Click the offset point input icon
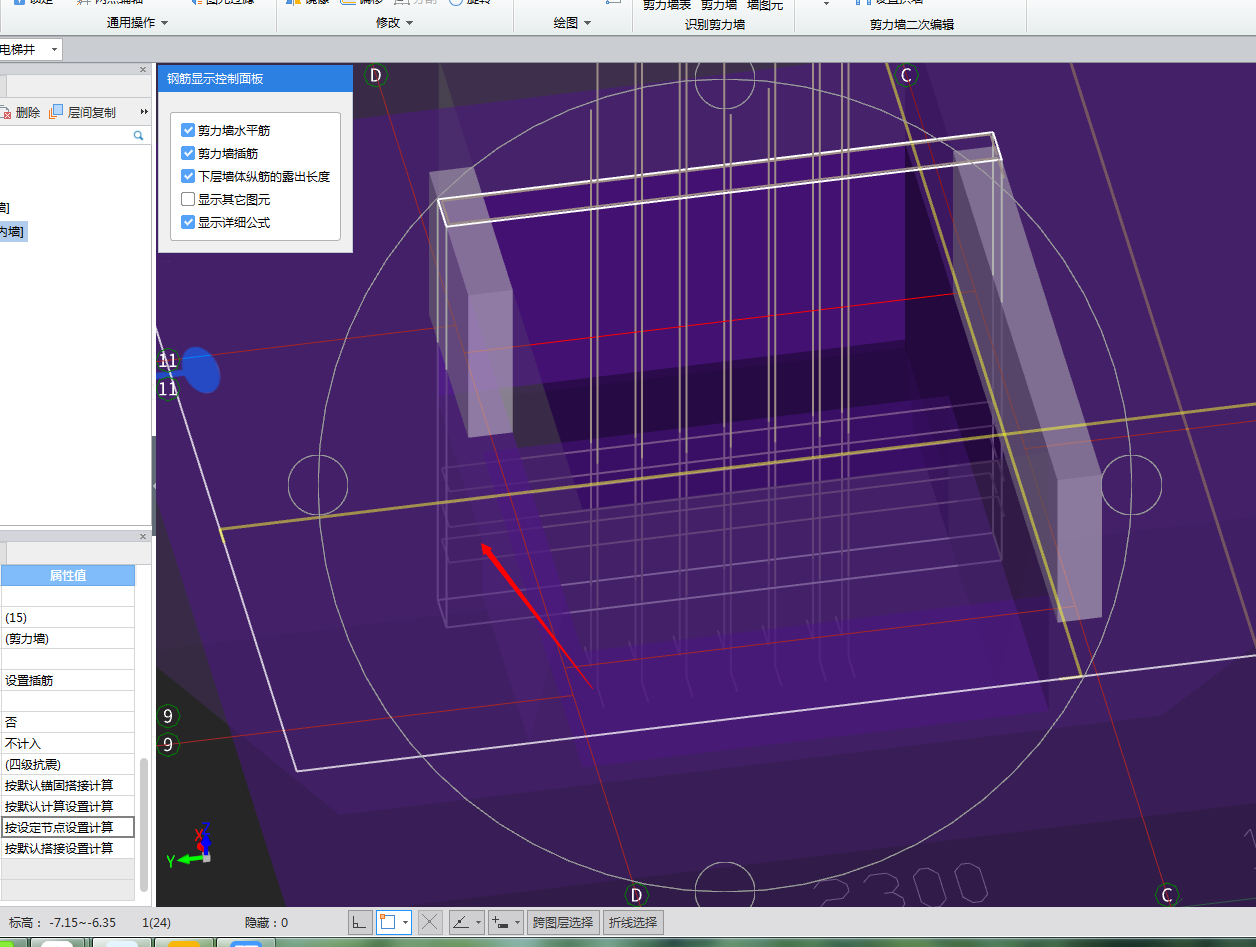1256x947 pixels. (499, 922)
